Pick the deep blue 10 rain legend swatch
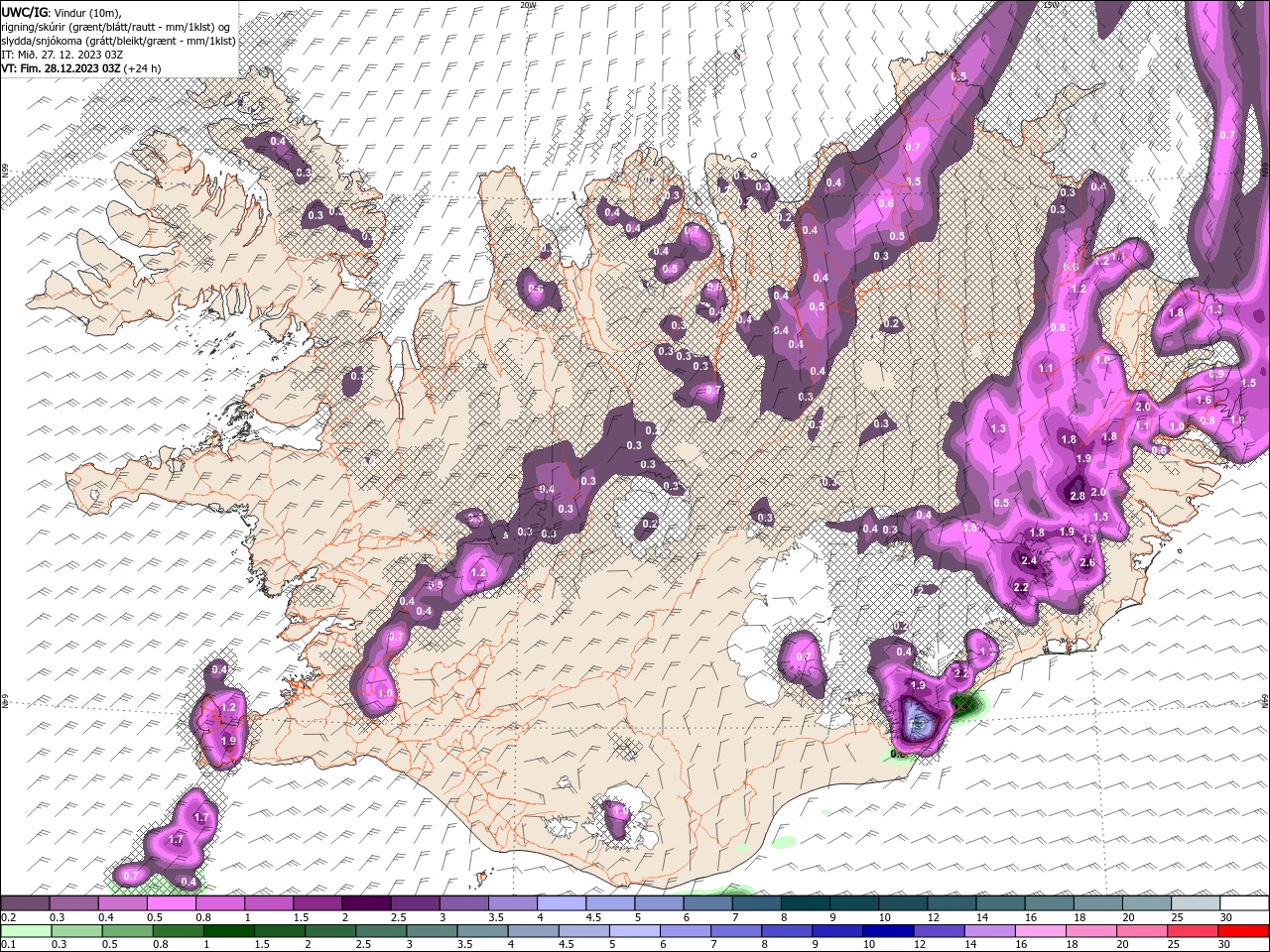1270x952 pixels. coord(888,931)
